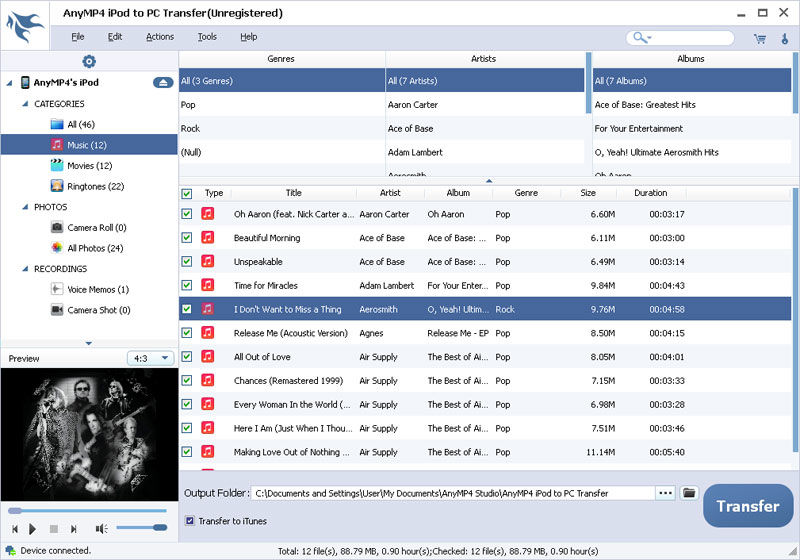Sort tracks by Size column
Viewport: 800px width, 560px height.
(588, 193)
